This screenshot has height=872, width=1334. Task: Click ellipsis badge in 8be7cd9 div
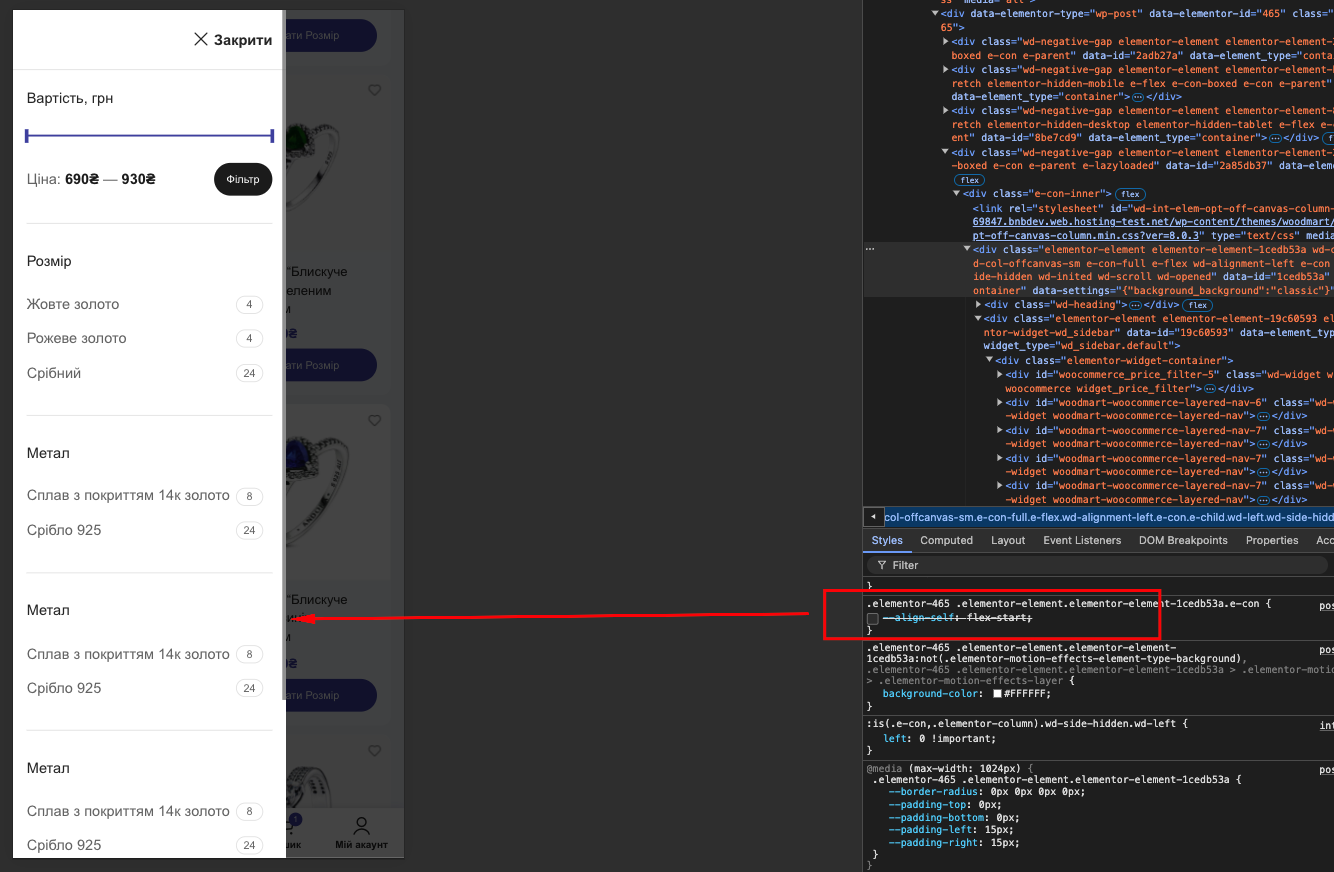pos(1277,138)
